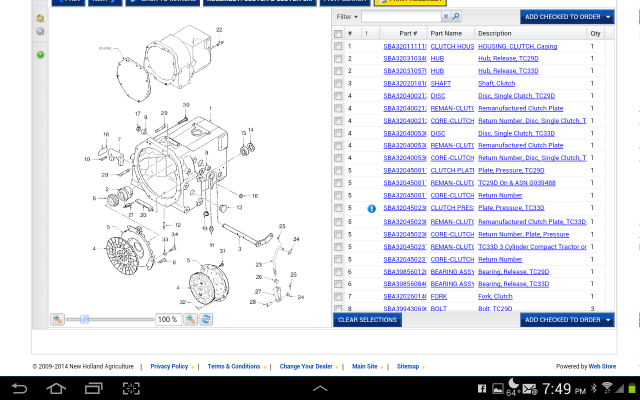
Task: Tap the Wi-Fi status icon
Action: pyautogui.click(x=607, y=388)
